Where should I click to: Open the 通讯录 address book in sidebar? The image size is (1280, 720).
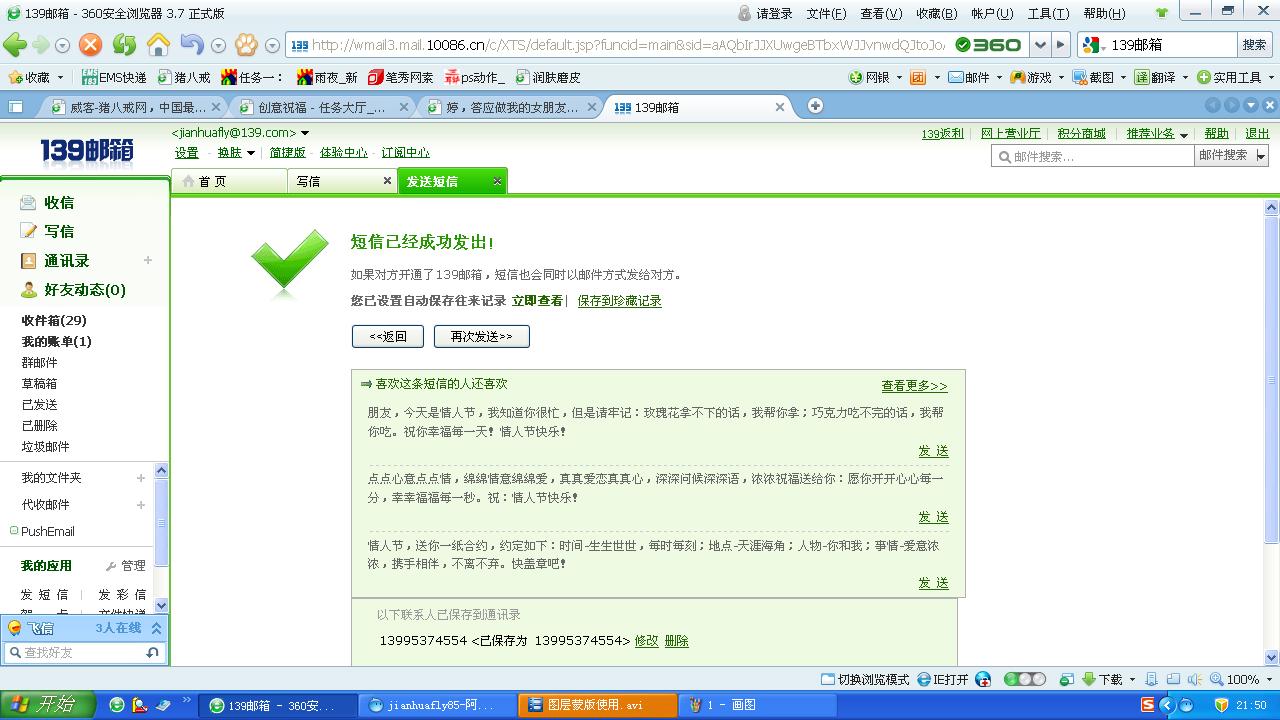tap(55, 260)
